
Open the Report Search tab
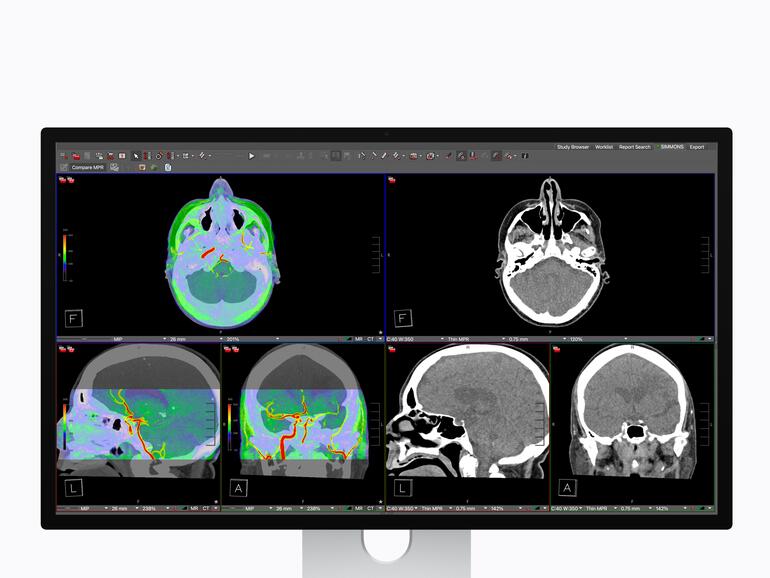click(x=634, y=147)
